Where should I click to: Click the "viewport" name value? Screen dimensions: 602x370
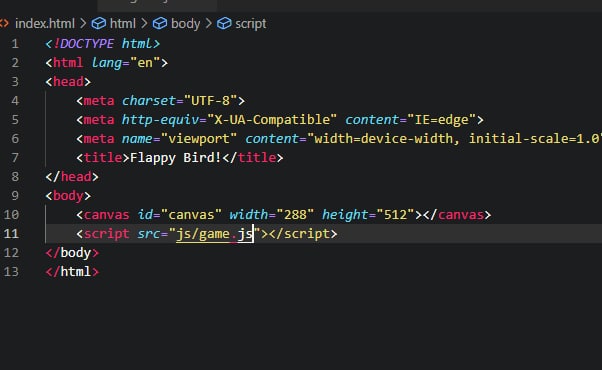[199, 139]
